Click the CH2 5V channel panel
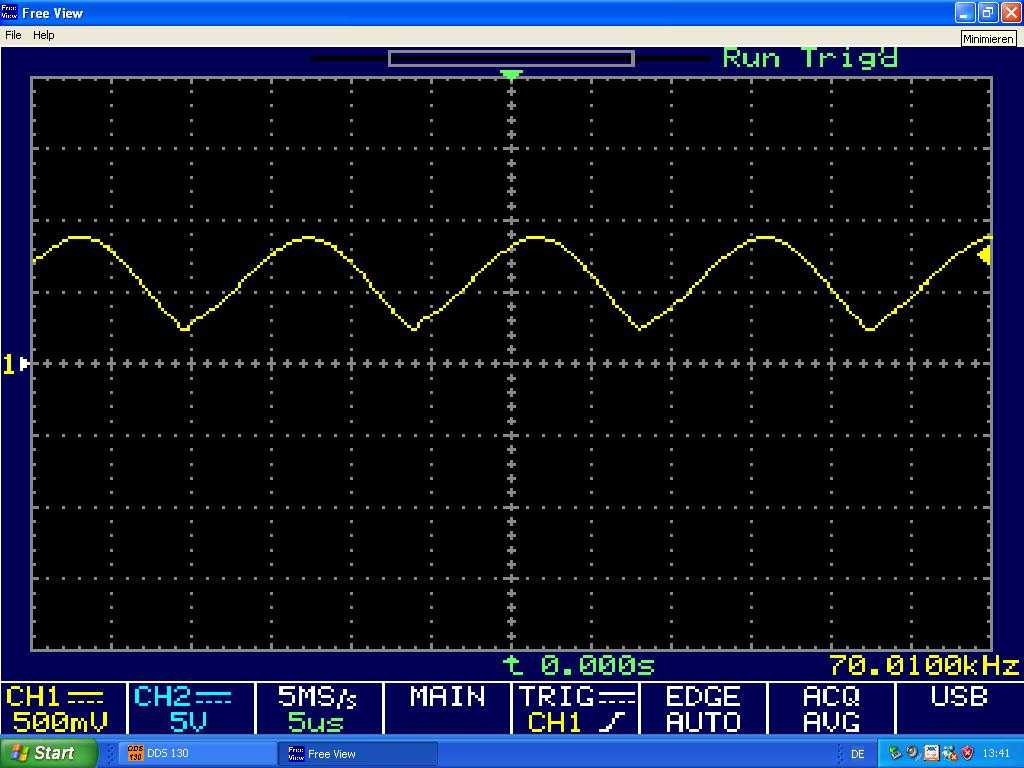1024x768 pixels. tap(191, 709)
